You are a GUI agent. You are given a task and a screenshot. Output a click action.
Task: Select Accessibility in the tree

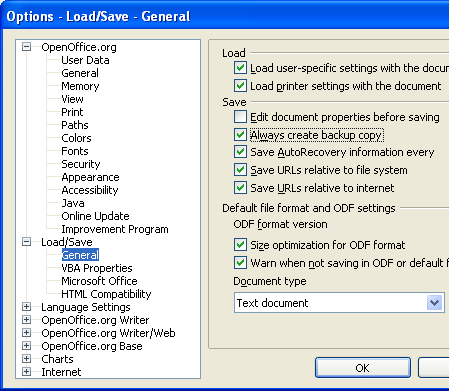tap(90, 190)
